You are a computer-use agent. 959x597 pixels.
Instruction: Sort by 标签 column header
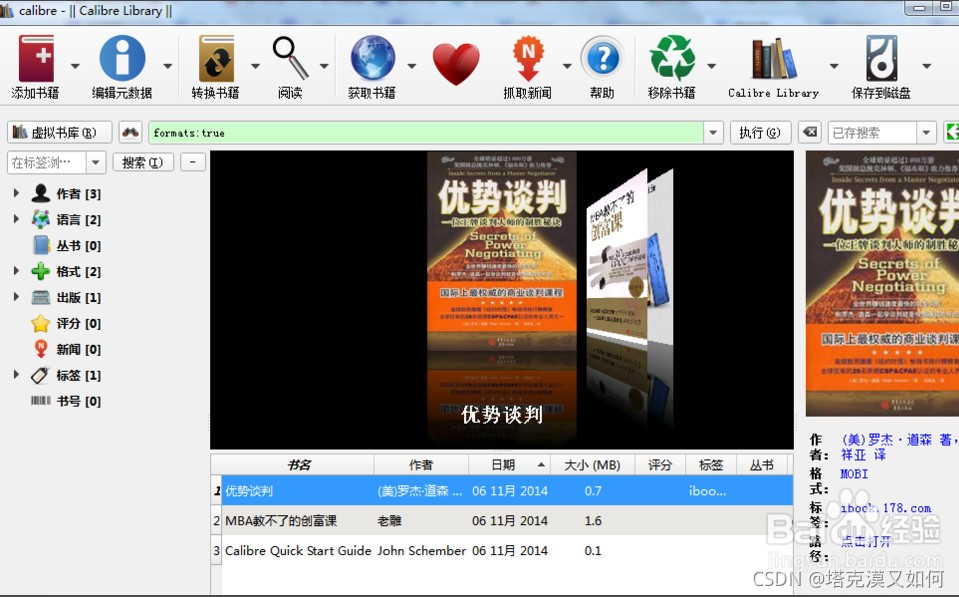coord(711,465)
